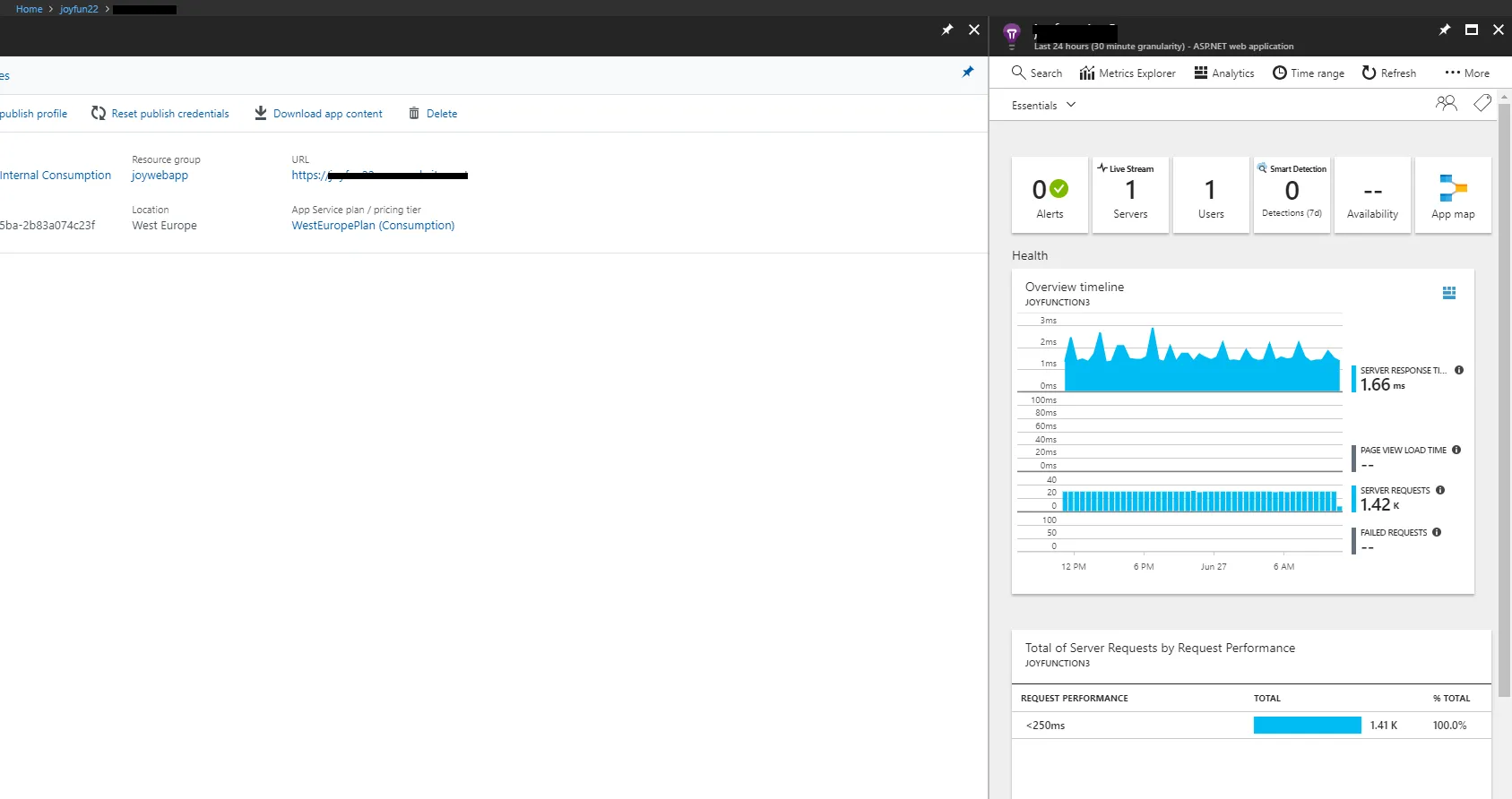Click the REQUEST PERFORMANCE column header
Image resolution: width=1512 pixels, height=799 pixels.
point(1075,699)
